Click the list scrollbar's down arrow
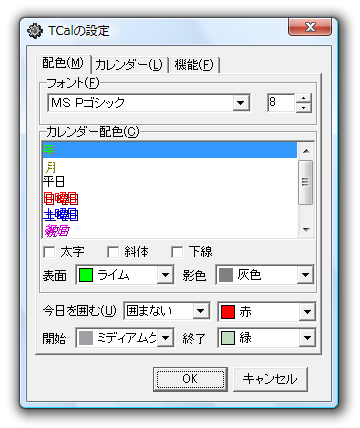 [306, 230]
